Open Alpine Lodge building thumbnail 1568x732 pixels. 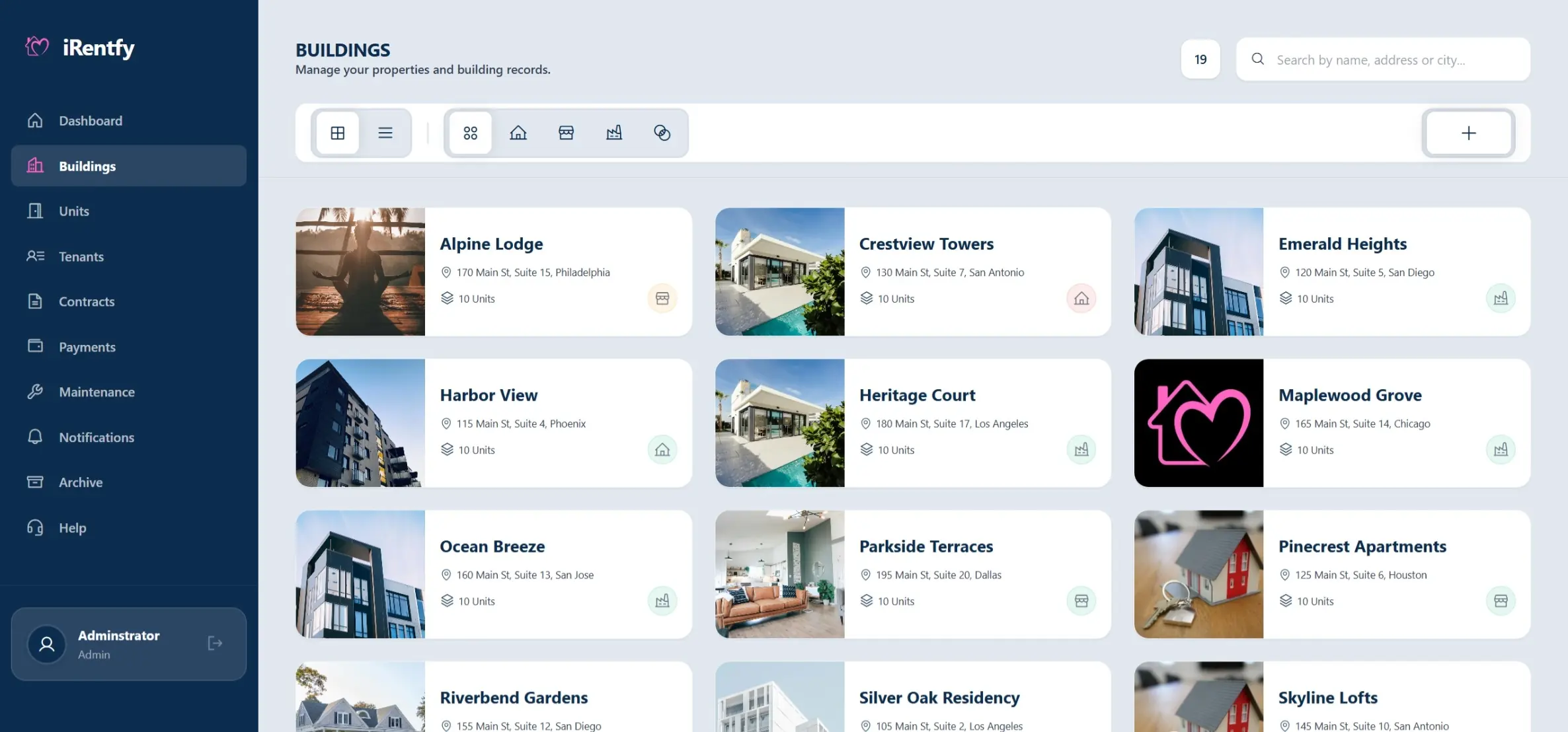360,272
